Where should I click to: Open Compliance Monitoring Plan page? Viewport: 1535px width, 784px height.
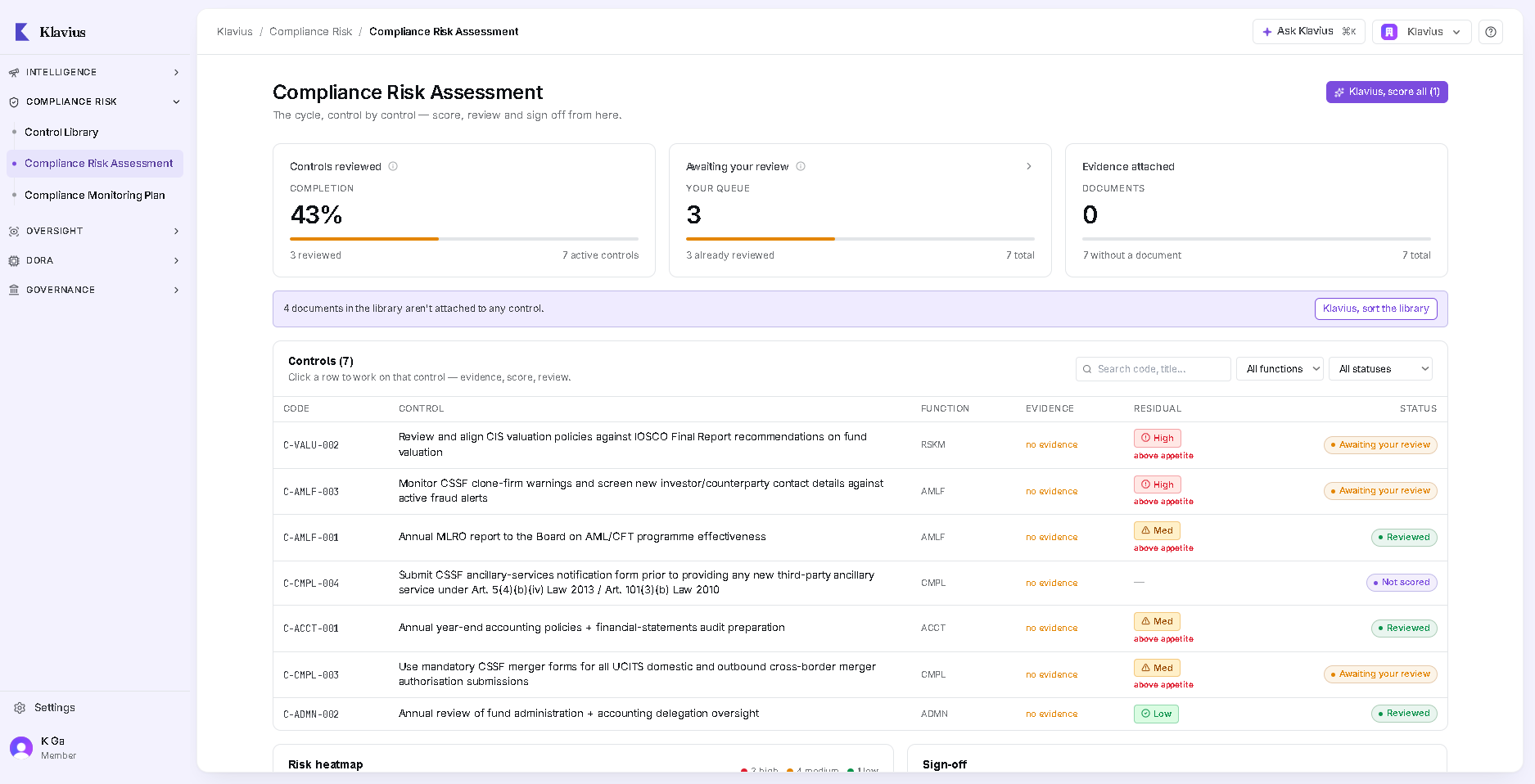pos(95,196)
